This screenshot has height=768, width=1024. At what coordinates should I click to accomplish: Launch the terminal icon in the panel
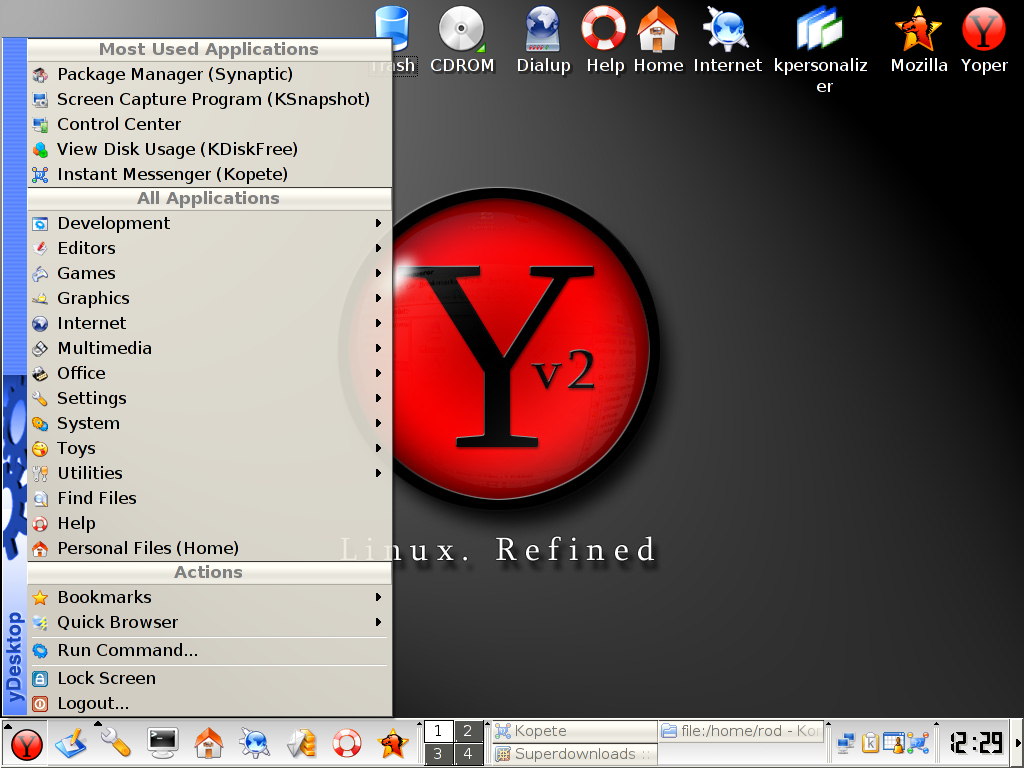(162, 743)
